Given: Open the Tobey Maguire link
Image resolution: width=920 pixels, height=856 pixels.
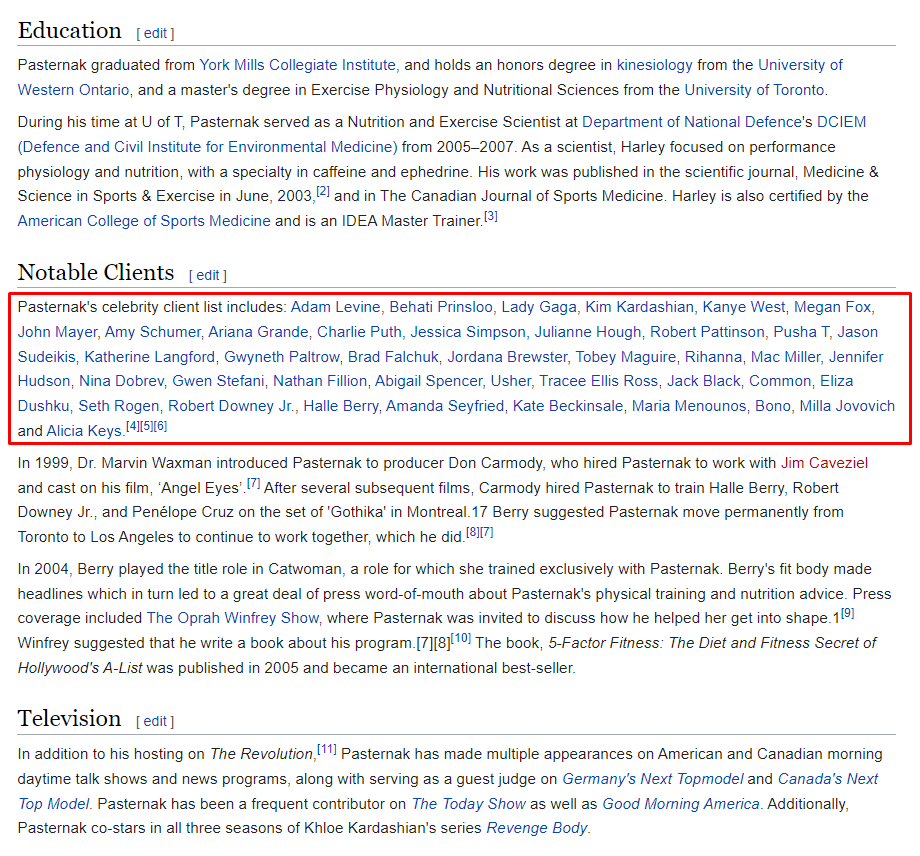Looking at the screenshot, I should 625,357.
